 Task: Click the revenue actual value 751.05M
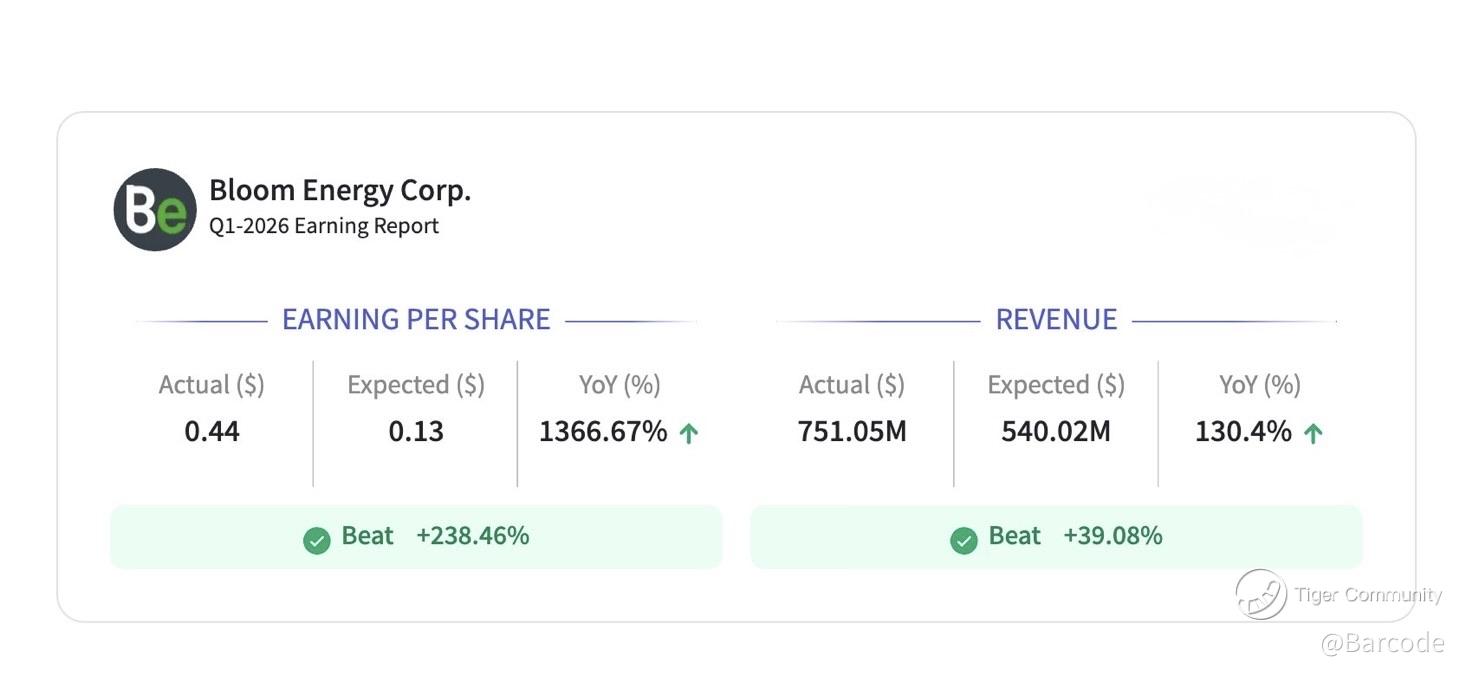(852, 431)
